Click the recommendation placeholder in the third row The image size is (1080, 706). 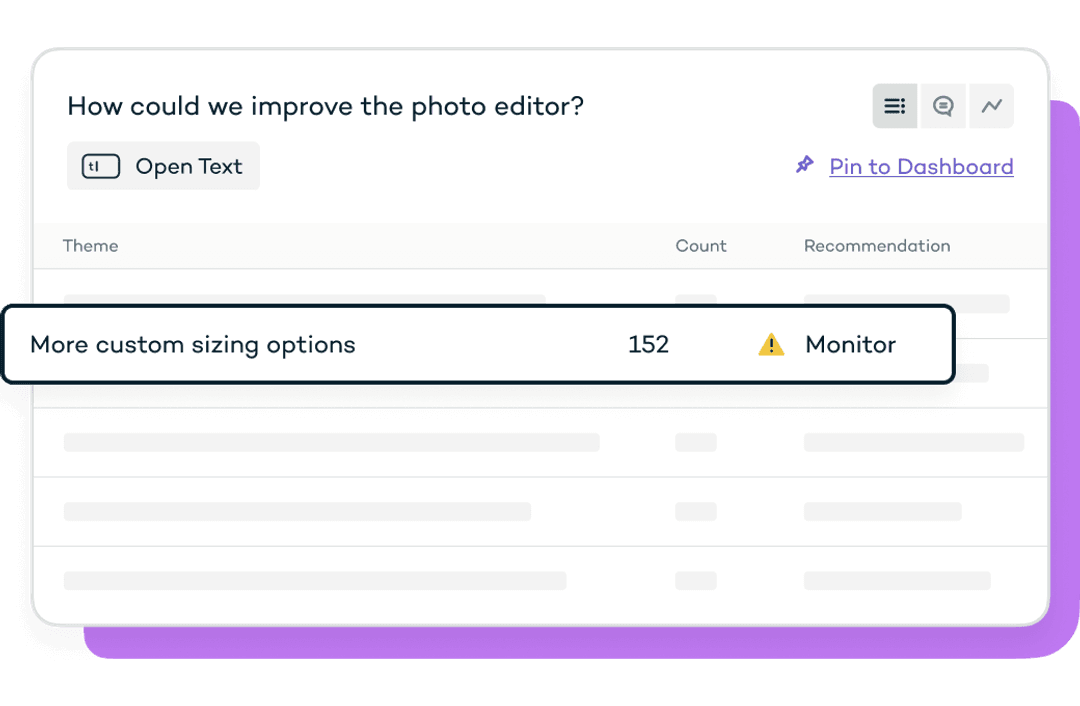(x=913, y=442)
